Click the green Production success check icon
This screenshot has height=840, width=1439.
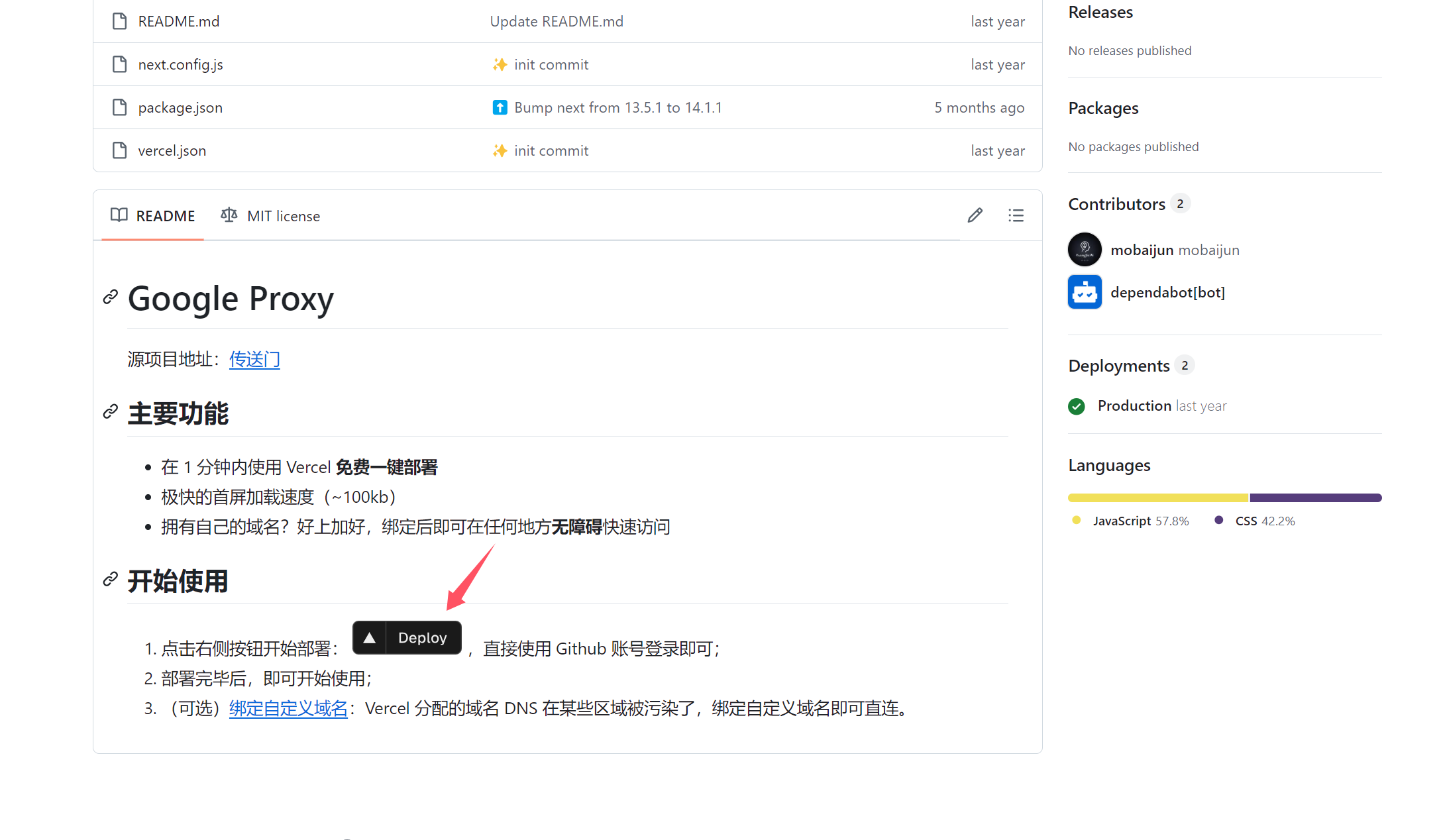point(1077,406)
